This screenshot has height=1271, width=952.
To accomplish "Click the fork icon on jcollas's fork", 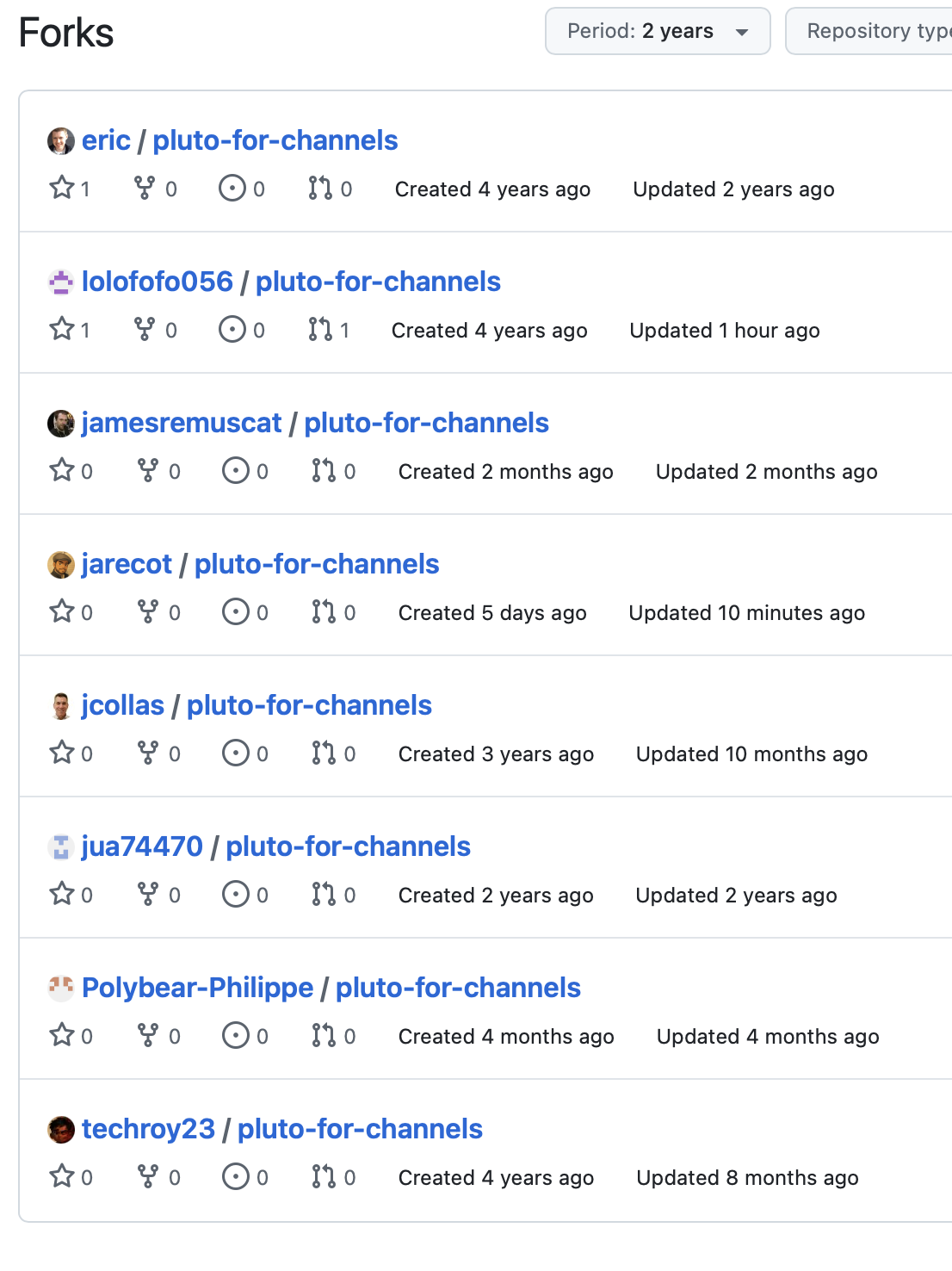I will [148, 753].
